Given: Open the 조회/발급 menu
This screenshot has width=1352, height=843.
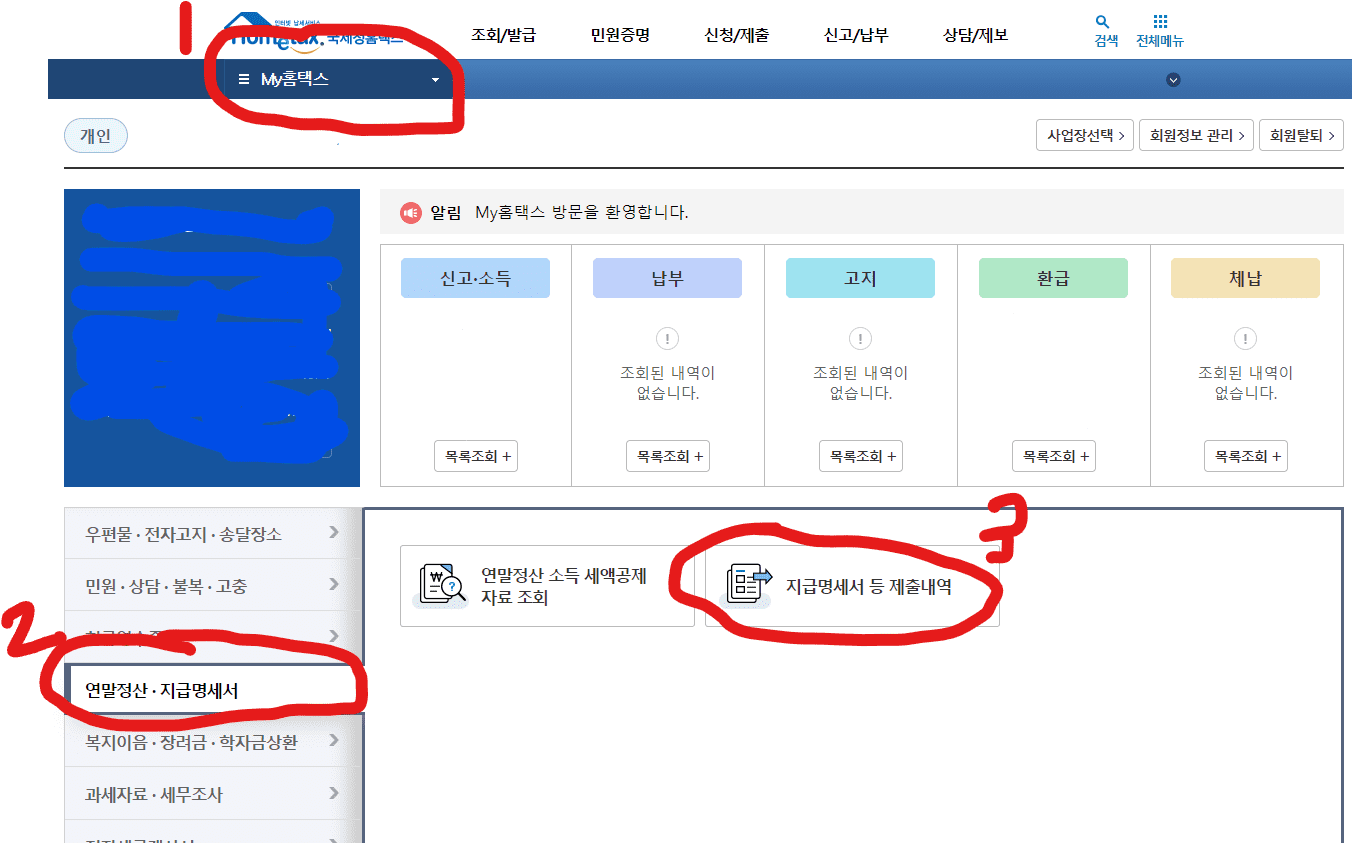Looking at the screenshot, I should pyautogui.click(x=505, y=33).
